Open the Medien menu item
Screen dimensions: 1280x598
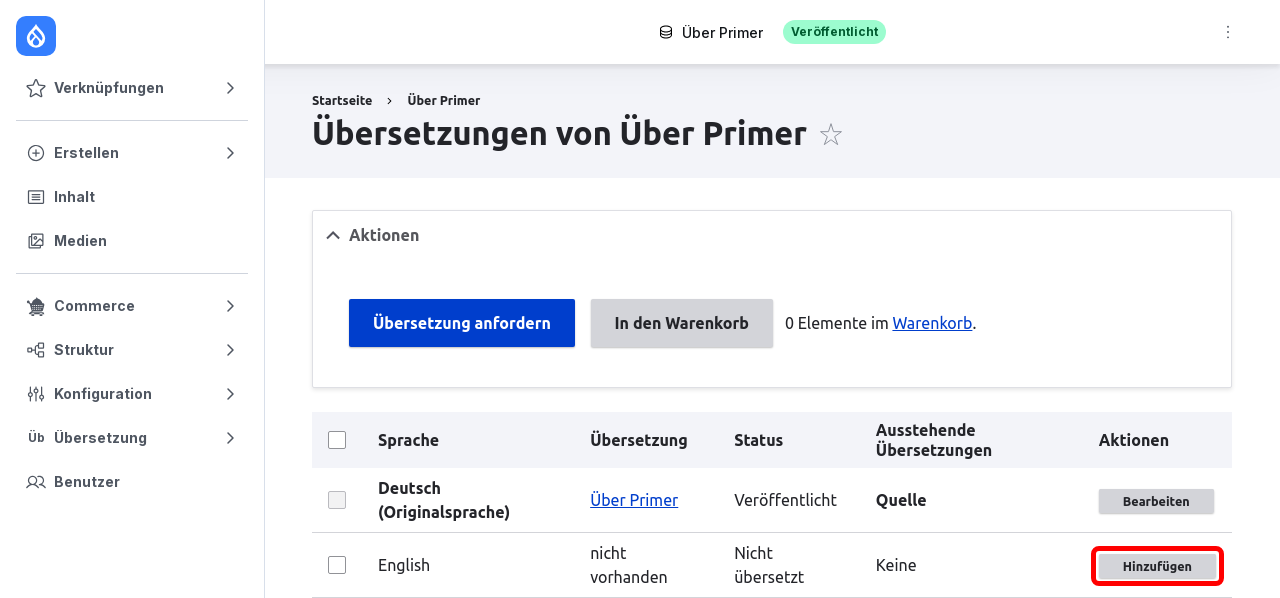[132, 241]
